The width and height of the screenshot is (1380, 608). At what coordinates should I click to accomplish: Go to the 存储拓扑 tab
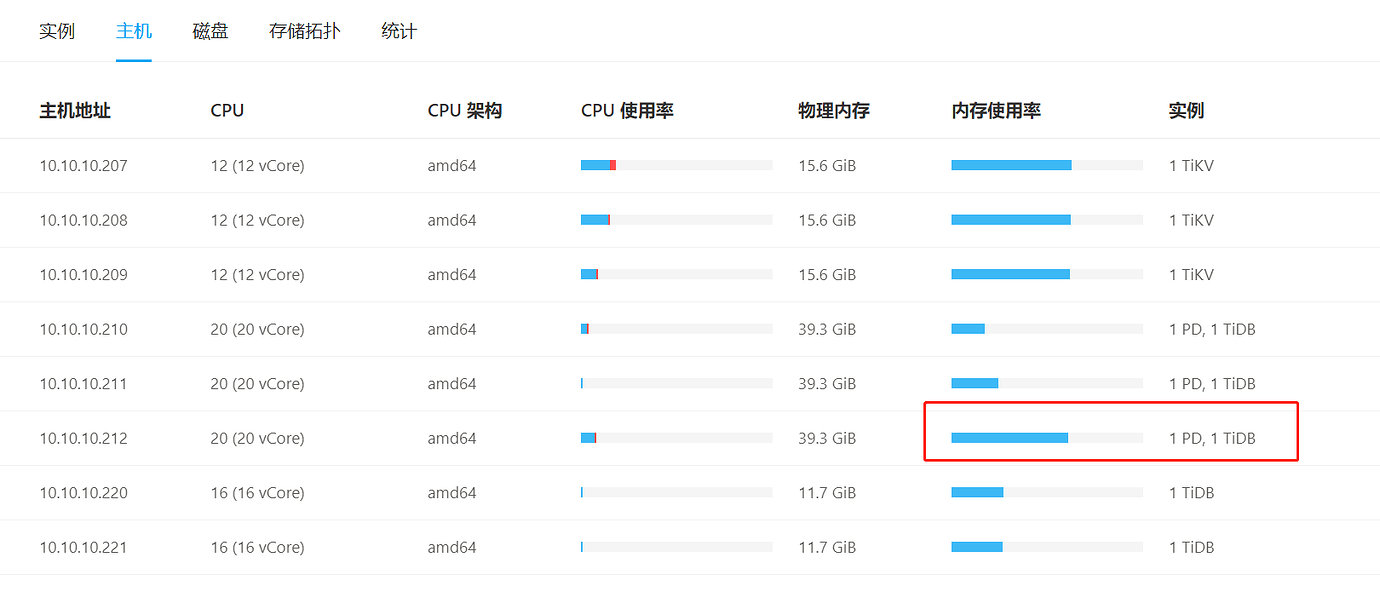(x=305, y=31)
